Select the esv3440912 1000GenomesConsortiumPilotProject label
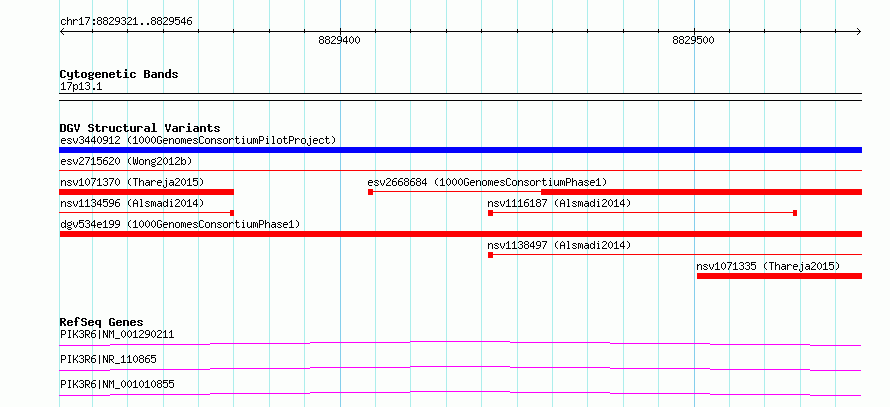 (x=198, y=140)
